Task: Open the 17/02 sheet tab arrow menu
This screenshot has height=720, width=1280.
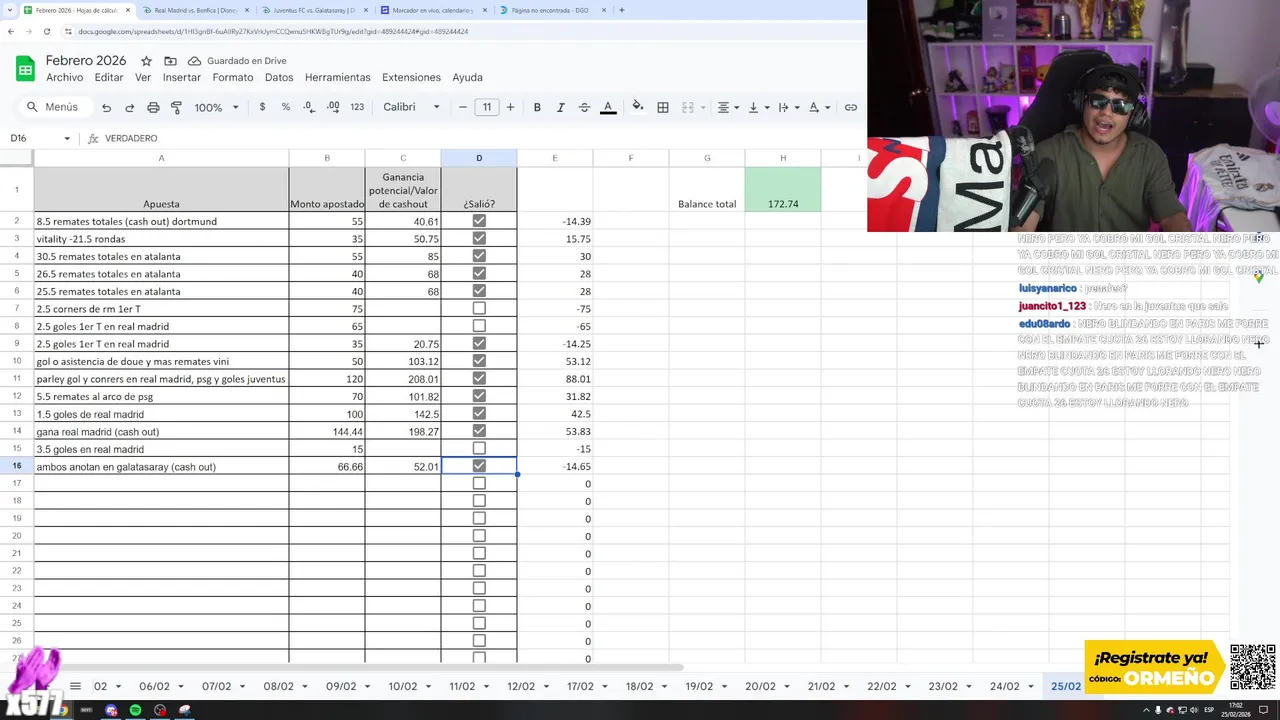Action: pyautogui.click(x=605, y=687)
